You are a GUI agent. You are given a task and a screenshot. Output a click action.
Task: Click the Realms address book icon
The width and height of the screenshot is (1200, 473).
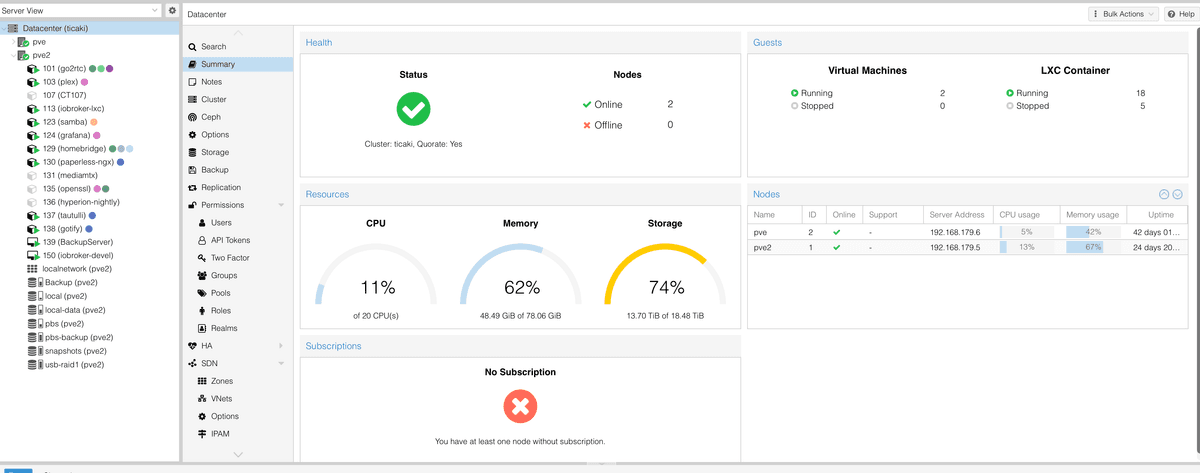coord(203,328)
